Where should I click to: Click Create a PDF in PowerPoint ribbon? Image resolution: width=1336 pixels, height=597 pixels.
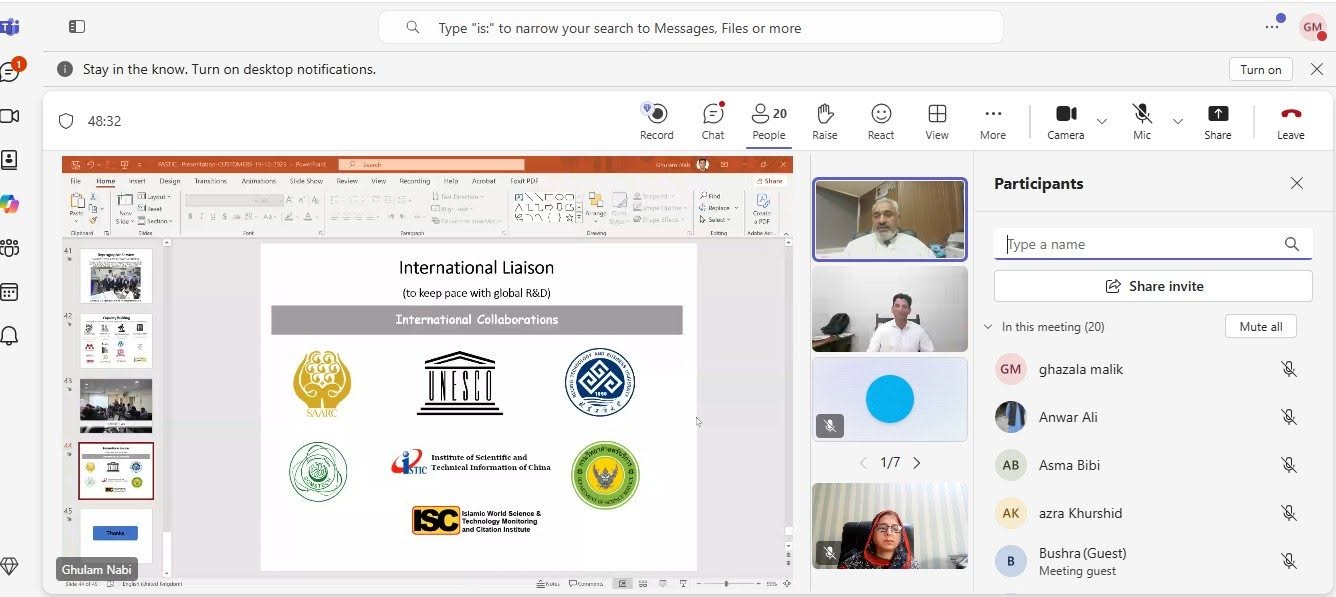click(762, 207)
